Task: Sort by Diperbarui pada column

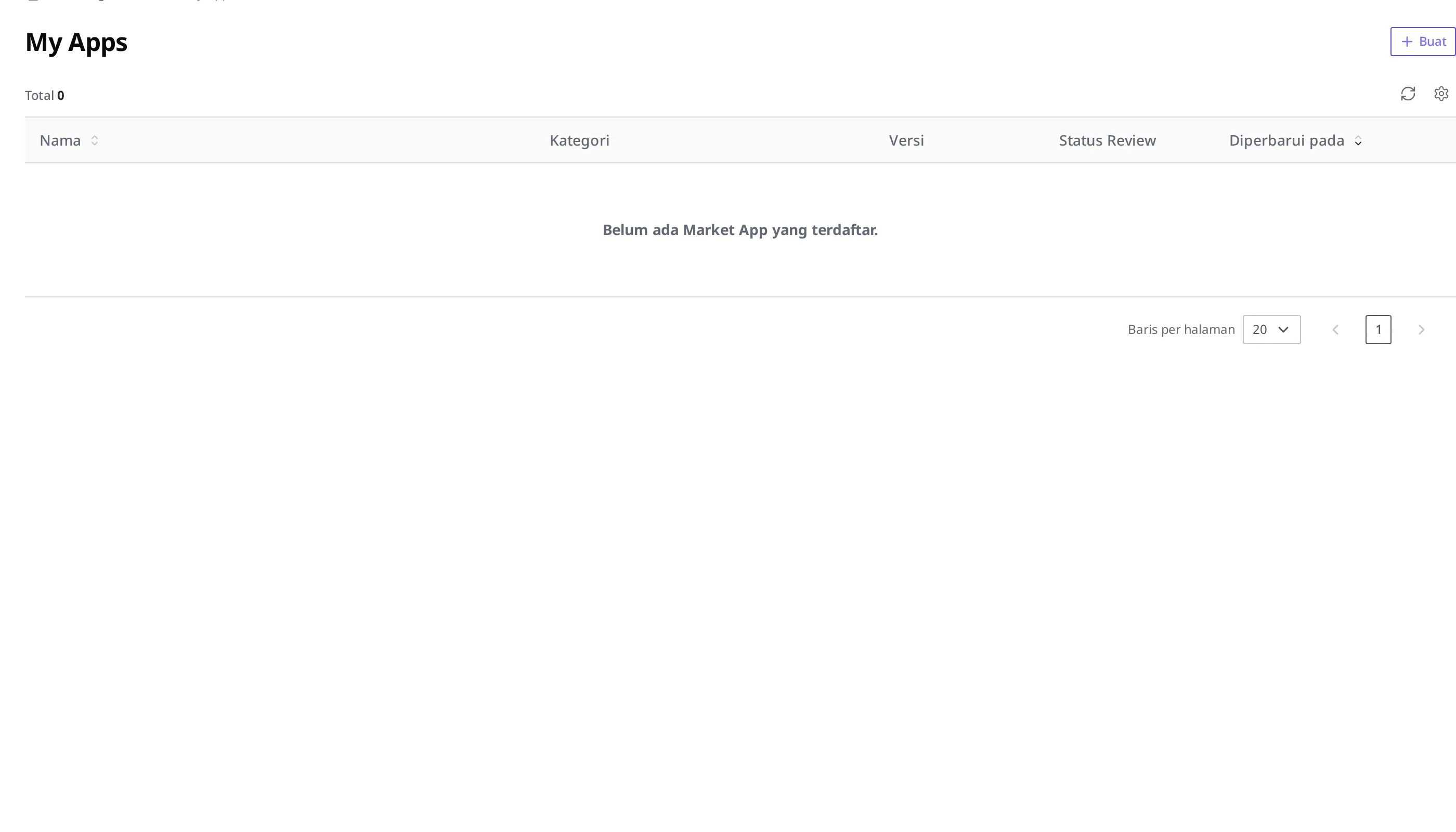Action: pyautogui.click(x=1358, y=140)
